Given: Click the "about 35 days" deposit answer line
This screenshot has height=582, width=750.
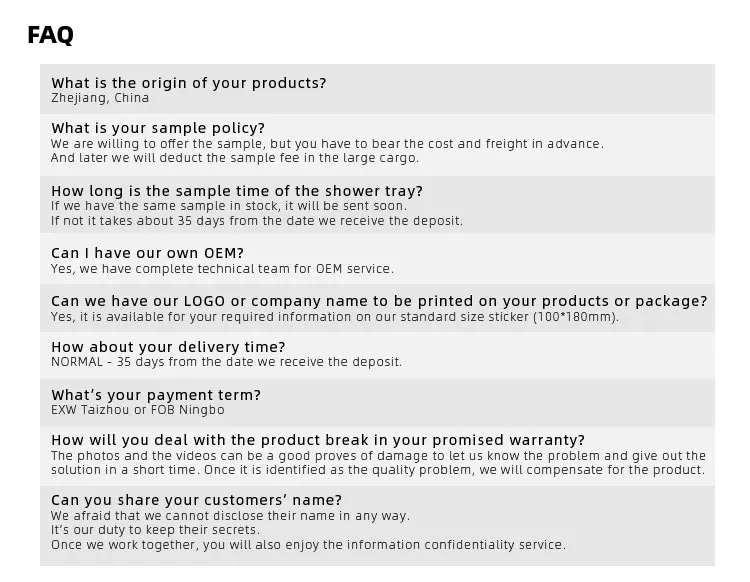Looking at the screenshot, I should tap(257, 221).
